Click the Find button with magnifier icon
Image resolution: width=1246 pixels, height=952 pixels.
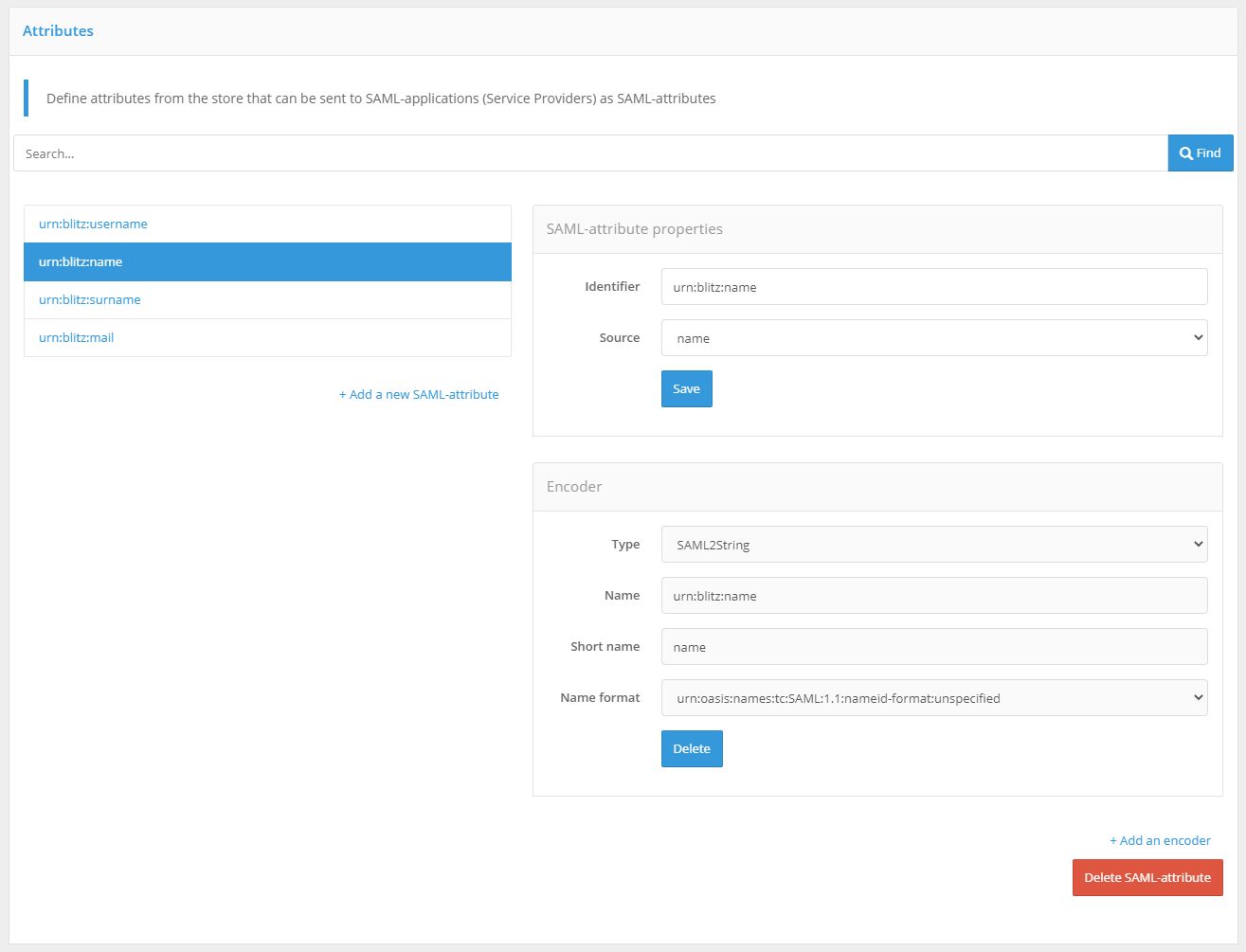[x=1200, y=153]
